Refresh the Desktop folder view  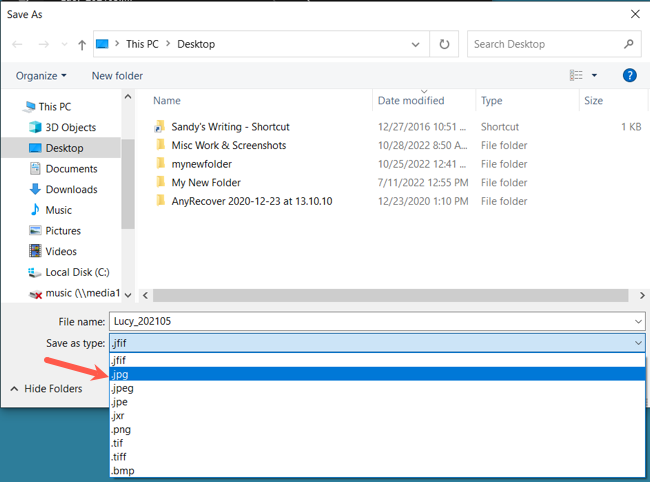coord(444,44)
